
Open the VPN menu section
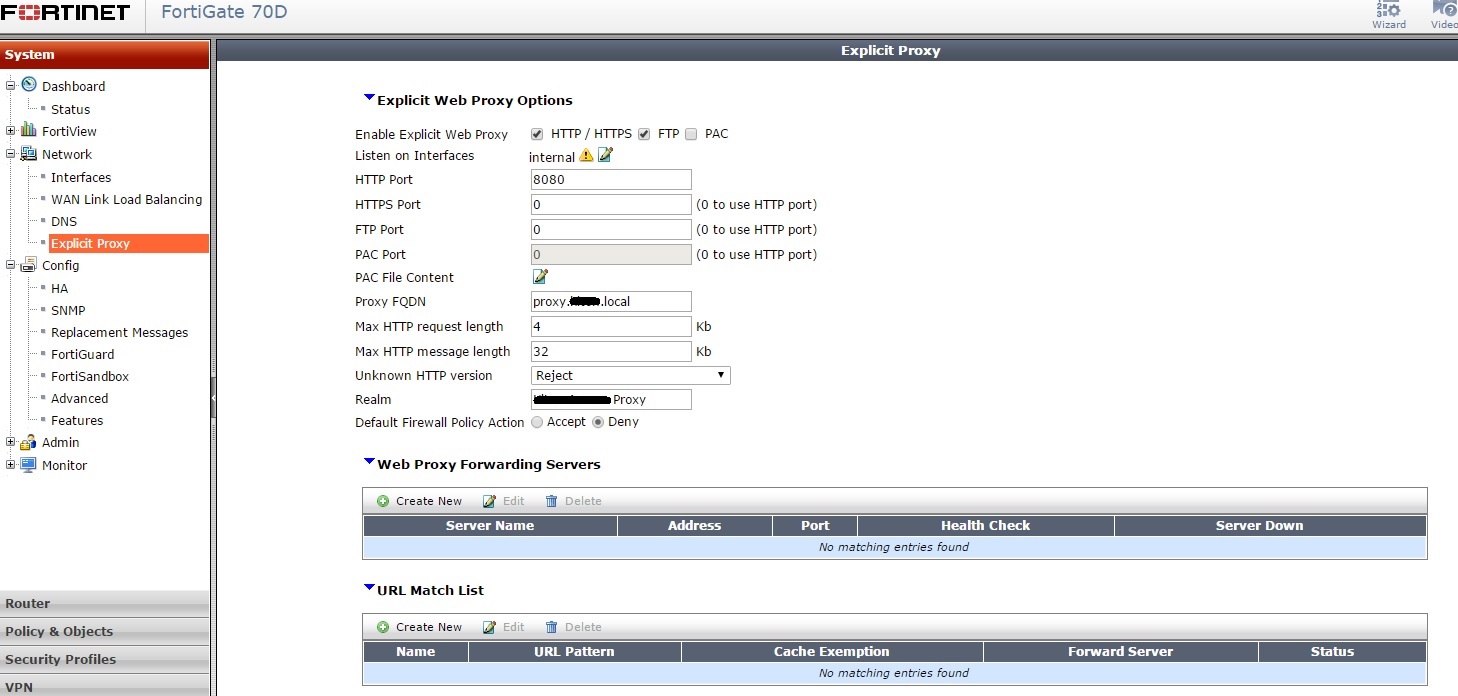tap(105, 686)
